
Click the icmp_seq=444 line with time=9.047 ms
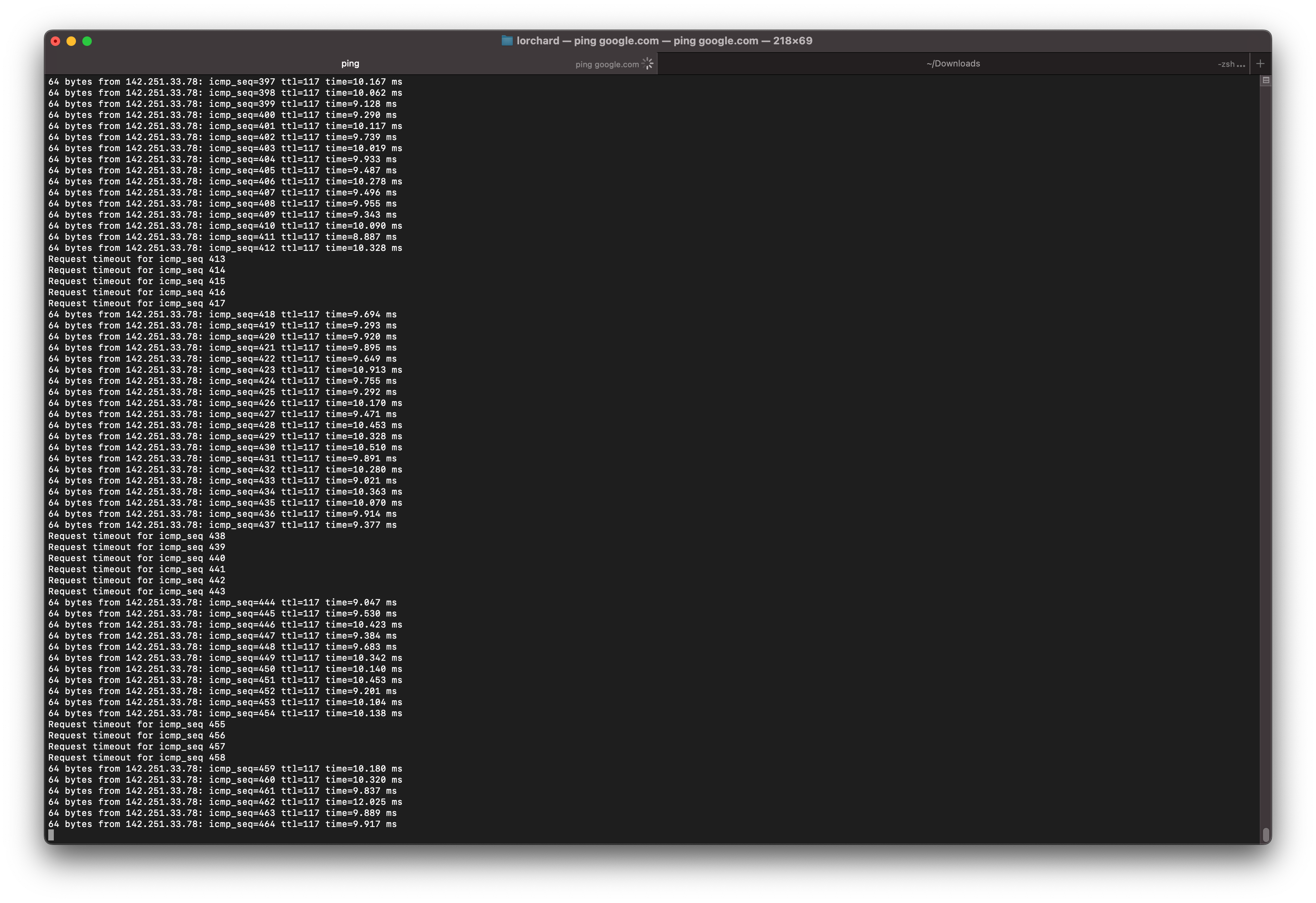(x=222, y=602)
